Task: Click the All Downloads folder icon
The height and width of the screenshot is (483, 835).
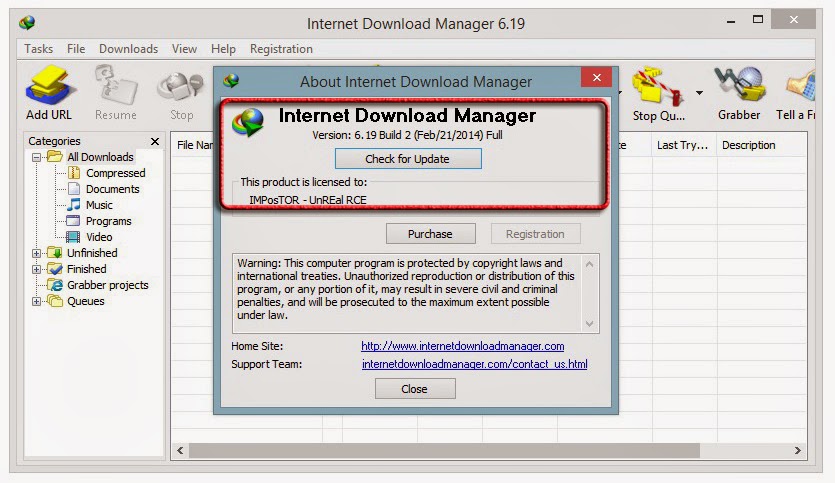Action: coord(55,157)
